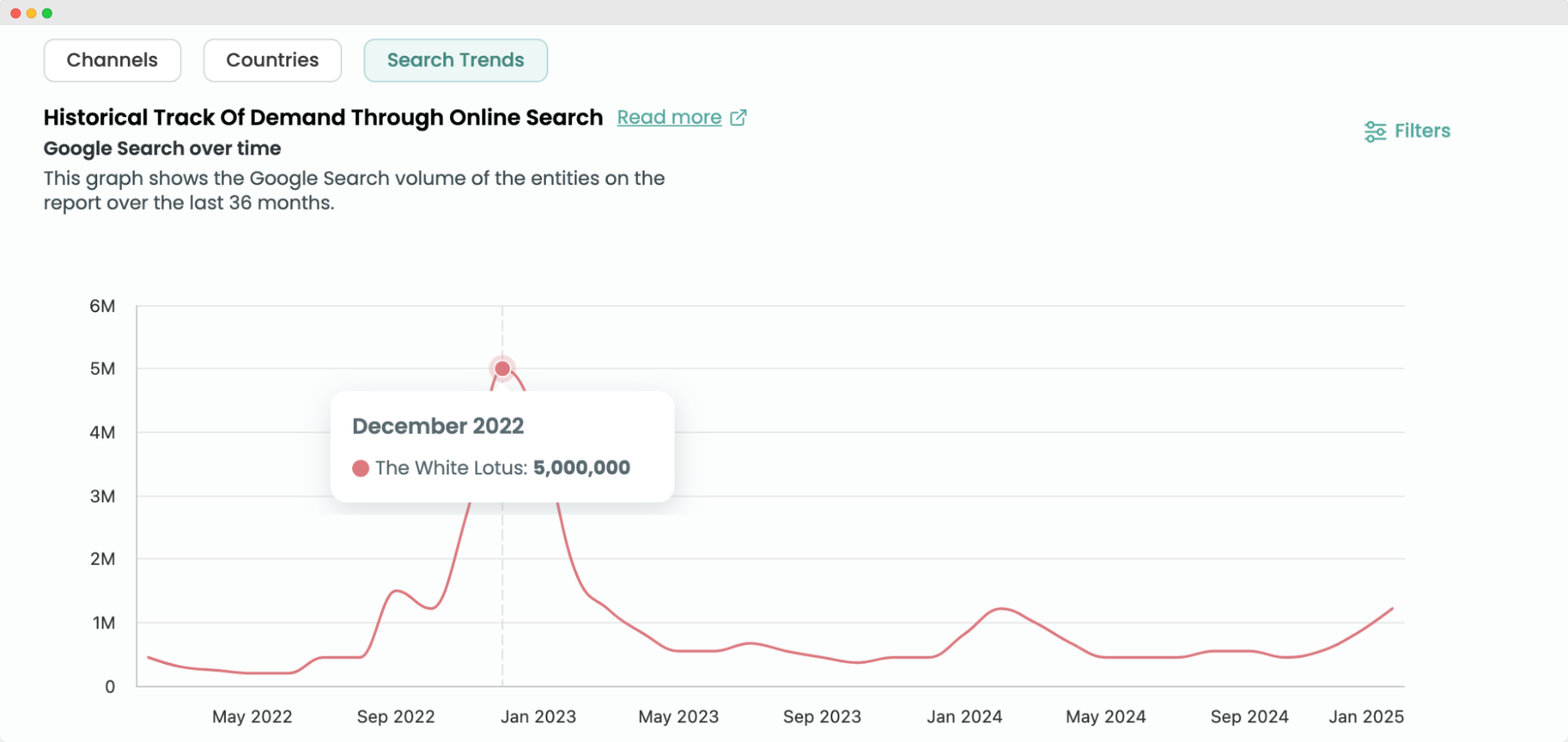This screenshot has width=1568, height=742.
Task: Click the 2M y-axis label
Action: [x=102, y=559]
